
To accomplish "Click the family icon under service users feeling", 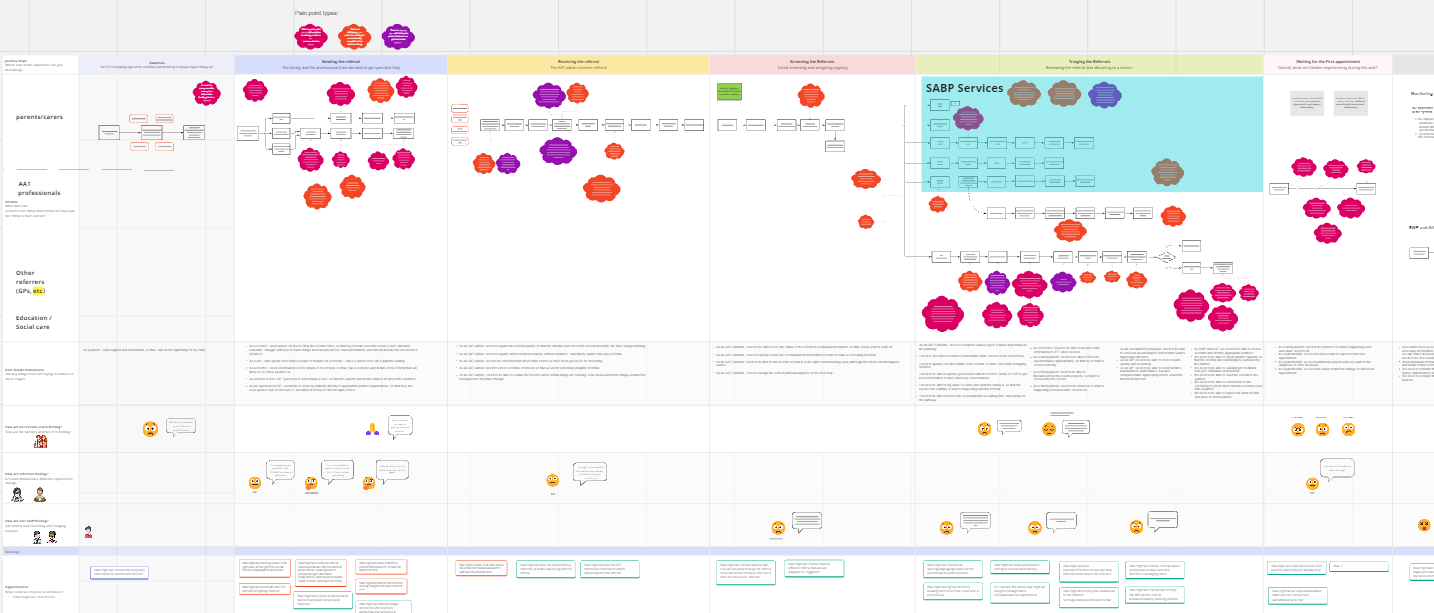I will (40, 441).
